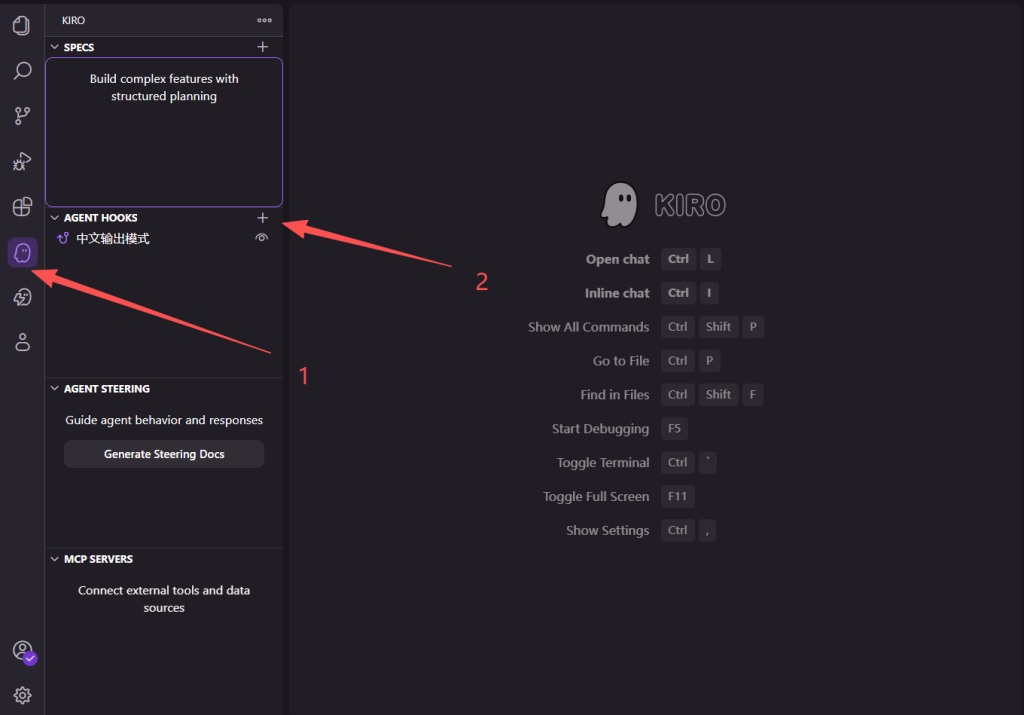The width and height of the screenshot is (1024, 715).
Task: Open the Accounts menu icon
Action: click(22, 650)
